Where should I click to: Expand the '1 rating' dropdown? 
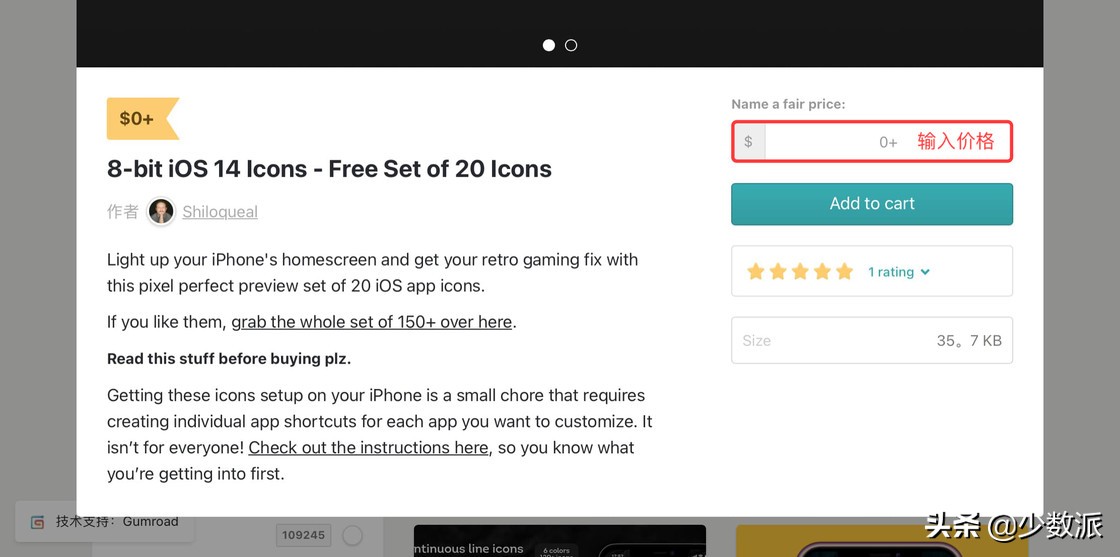click(890, 272)
